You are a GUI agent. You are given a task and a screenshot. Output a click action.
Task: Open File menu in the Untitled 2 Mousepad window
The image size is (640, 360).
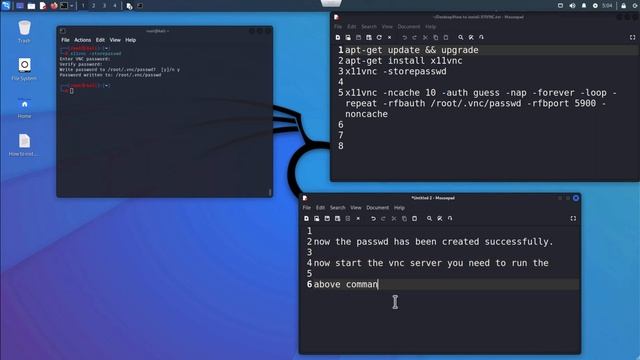307,208
